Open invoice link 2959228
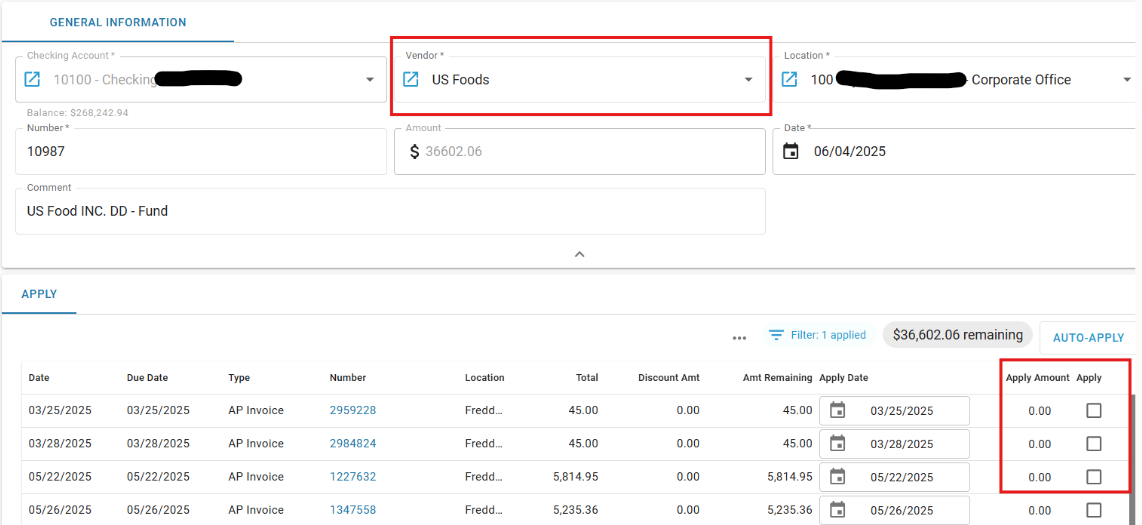This screenshot has width=1142, height=525. (x=353, y=411)
